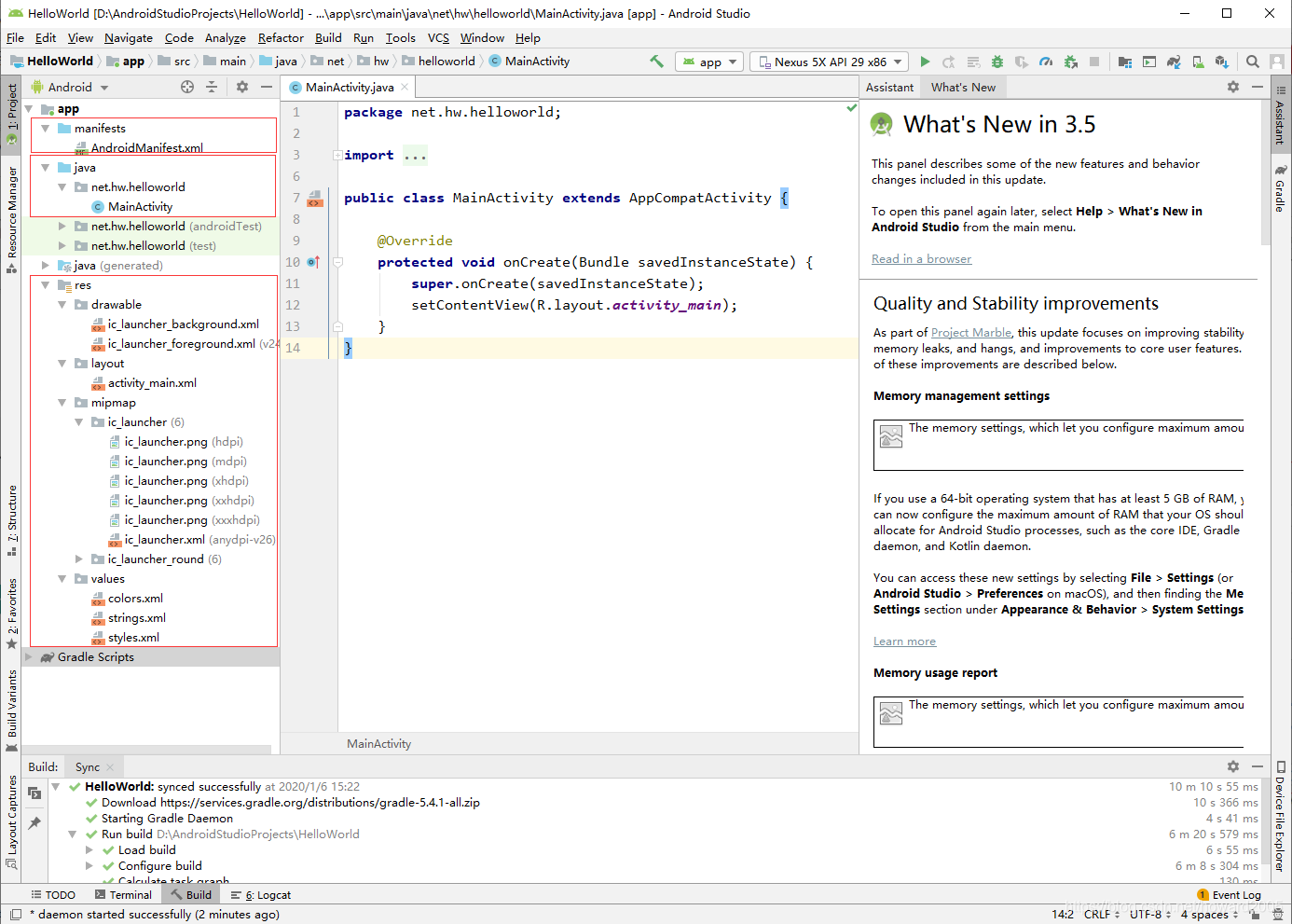Expand net.hw.helloworld (androidTest) package
Image resolution: width=1292 pixels, height=924 pixels.
pyautogui.click(x=62, y=227)
